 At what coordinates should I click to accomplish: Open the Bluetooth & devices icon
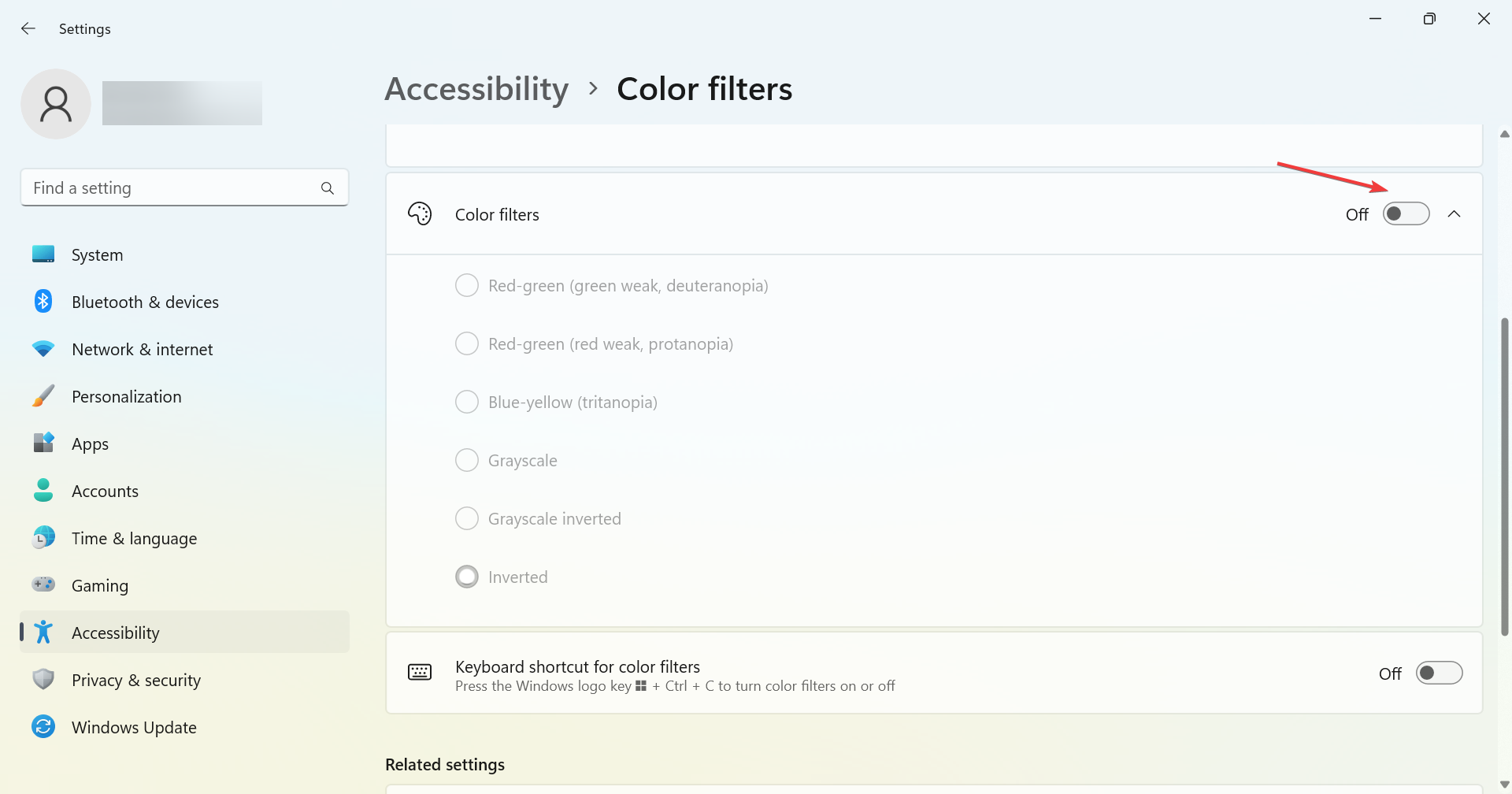pyautogui.click(x=43, y=302)
